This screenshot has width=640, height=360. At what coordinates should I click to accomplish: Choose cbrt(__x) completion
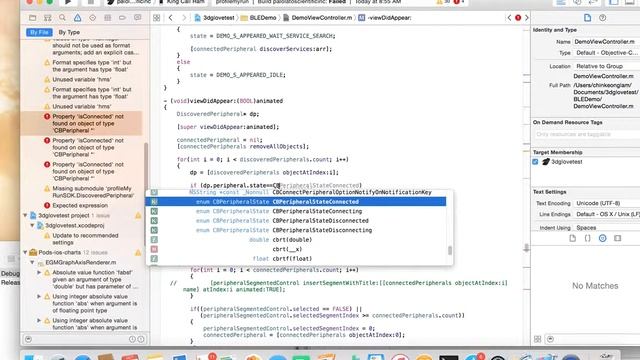click(x=296, y=249)
